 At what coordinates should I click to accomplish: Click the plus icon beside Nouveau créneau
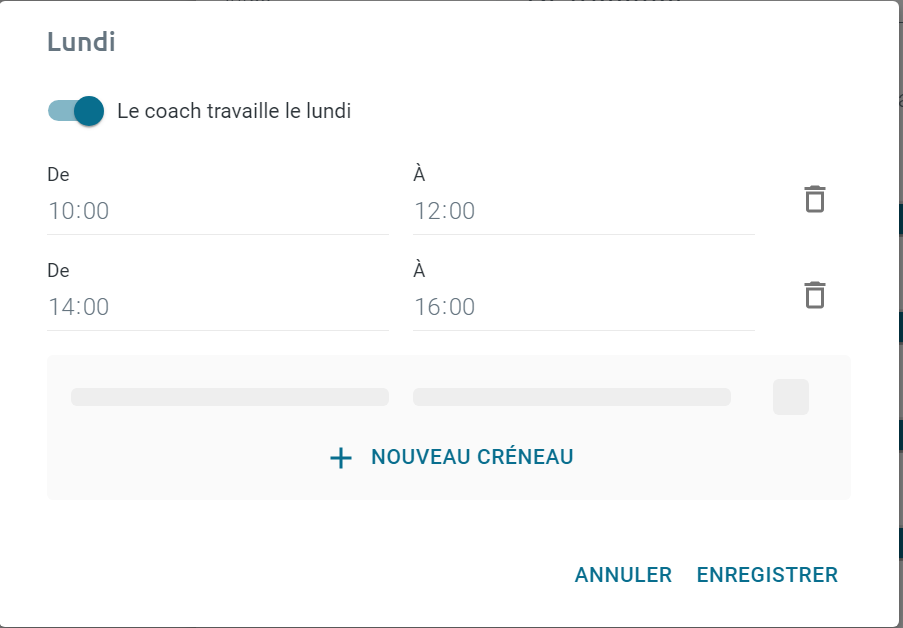(340, 458)
